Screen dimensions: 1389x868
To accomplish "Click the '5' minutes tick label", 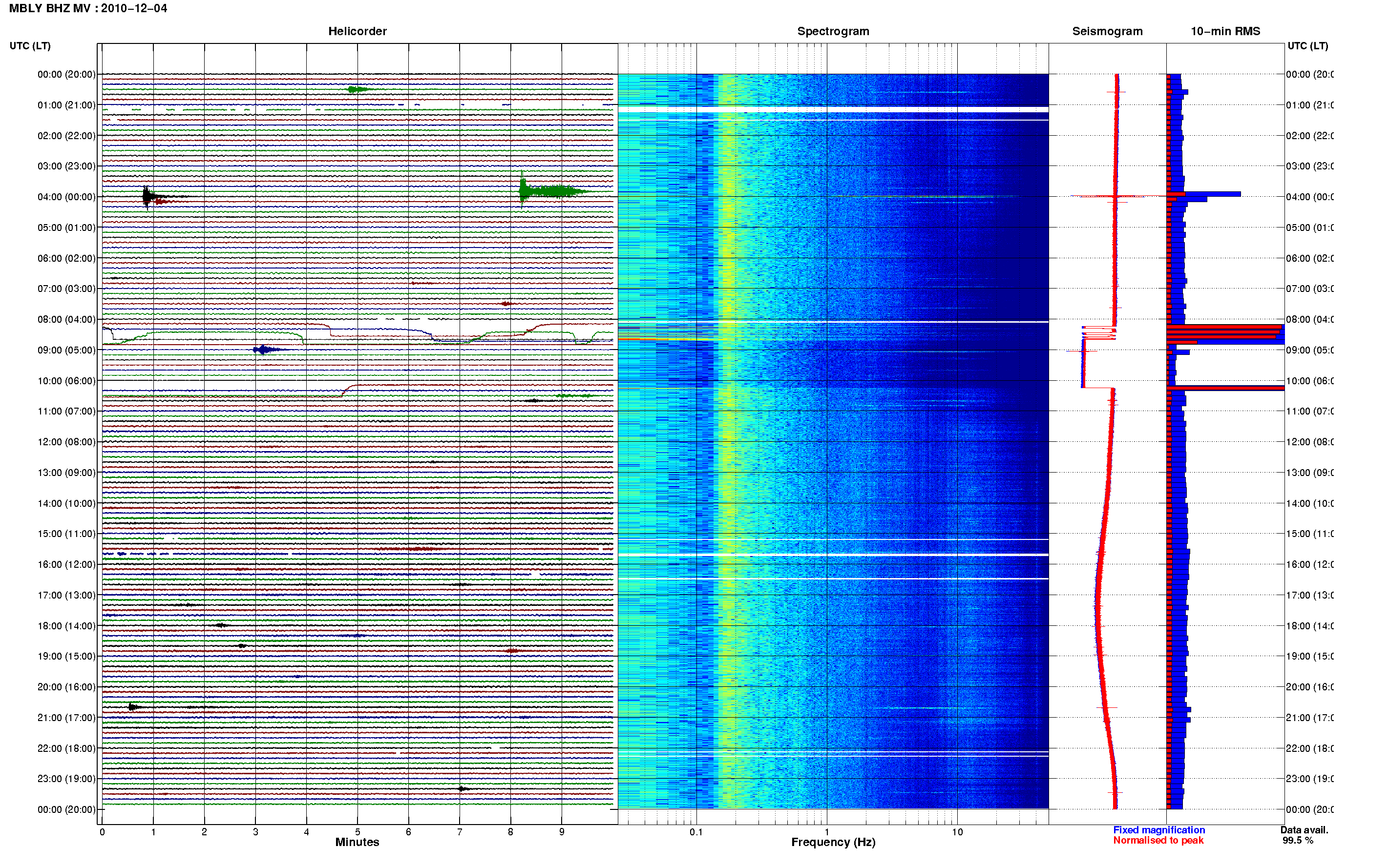I will tap(357, 832).
